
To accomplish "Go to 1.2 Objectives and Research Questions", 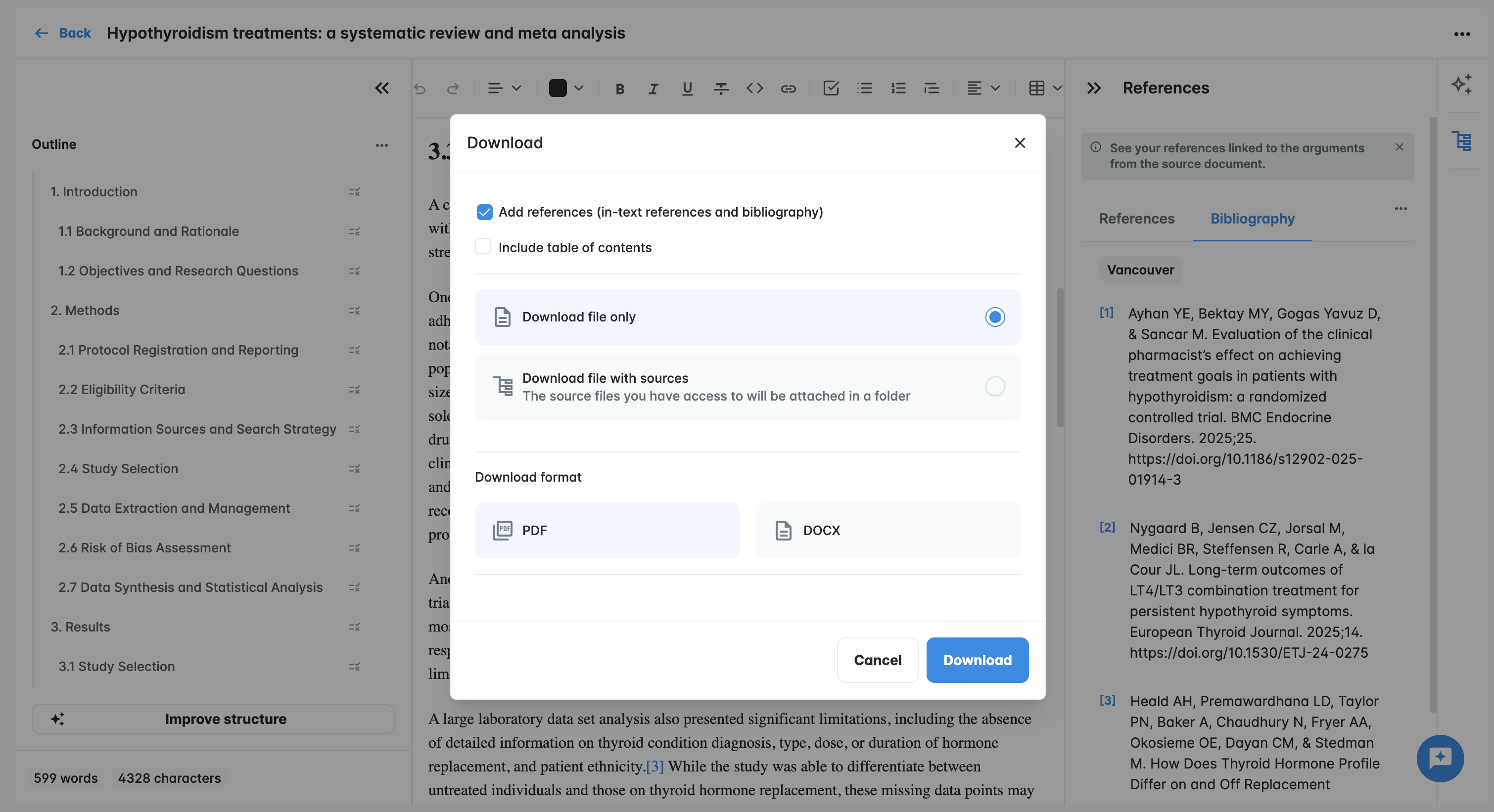I will pos(178,271).
